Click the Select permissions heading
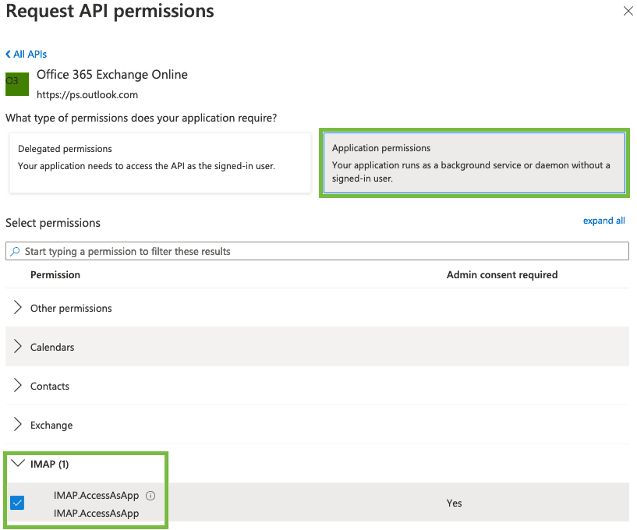Viewport: 637px width, 530px height. coord(53,223)
